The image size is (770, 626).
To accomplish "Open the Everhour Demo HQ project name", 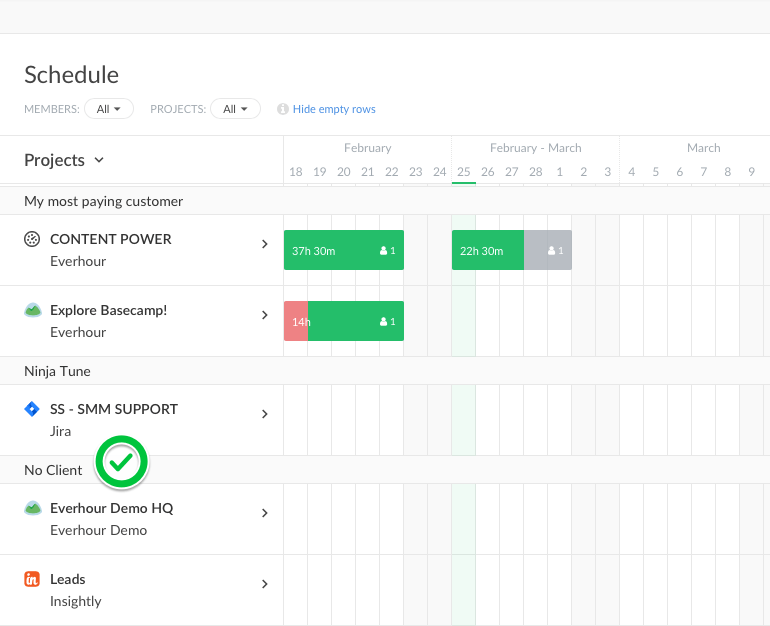I will (111, 508).
